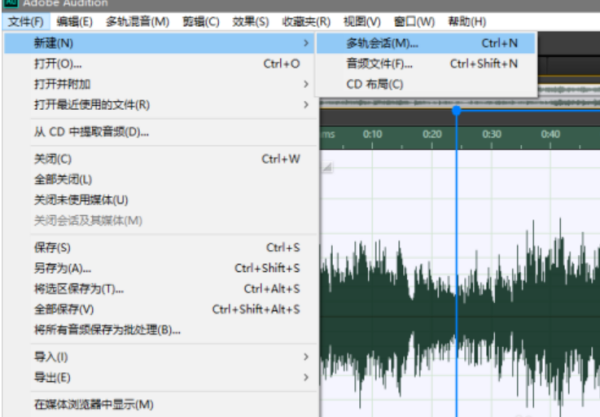Image resolution: width=600 pixels, height=417 pixels.
Task: Choose 打开(O)... from the File menu
Action: tap(160, 64)
